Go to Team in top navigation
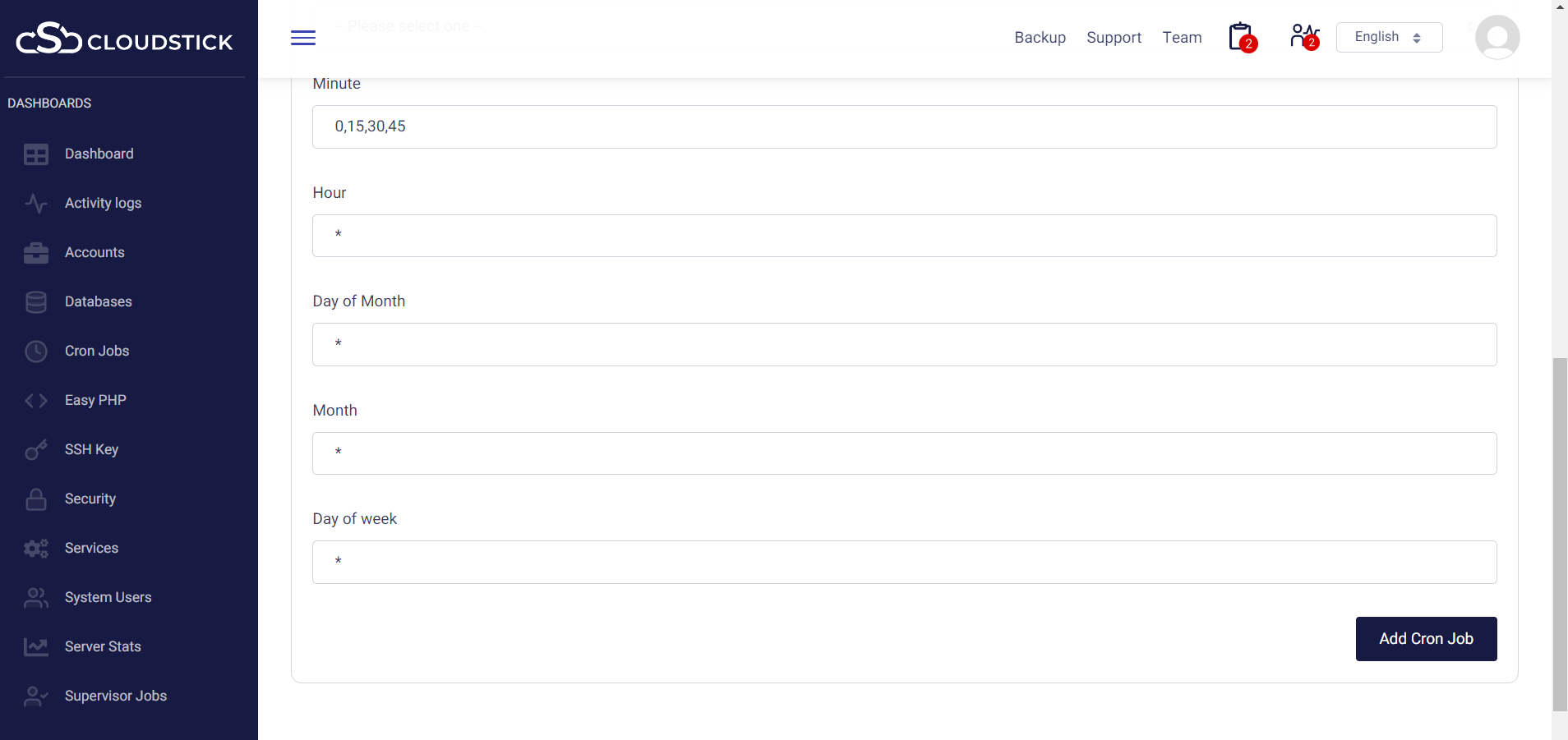 click(x=1182, y=38)
